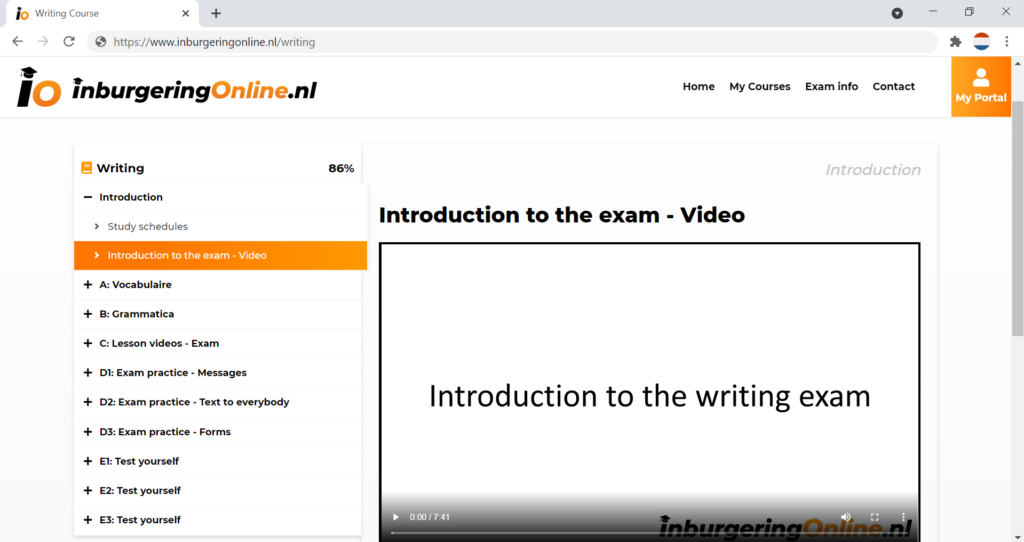The image size is (1024, 542).
Task: Reload the page
Action: click(x=69, y=41)
